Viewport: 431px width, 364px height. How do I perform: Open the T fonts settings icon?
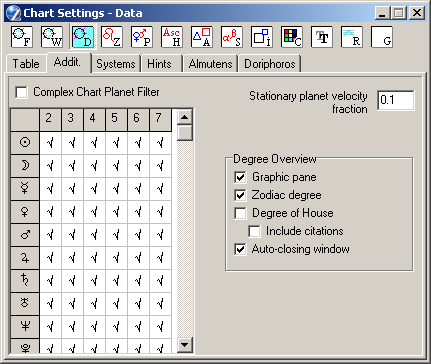coord(322,37)
